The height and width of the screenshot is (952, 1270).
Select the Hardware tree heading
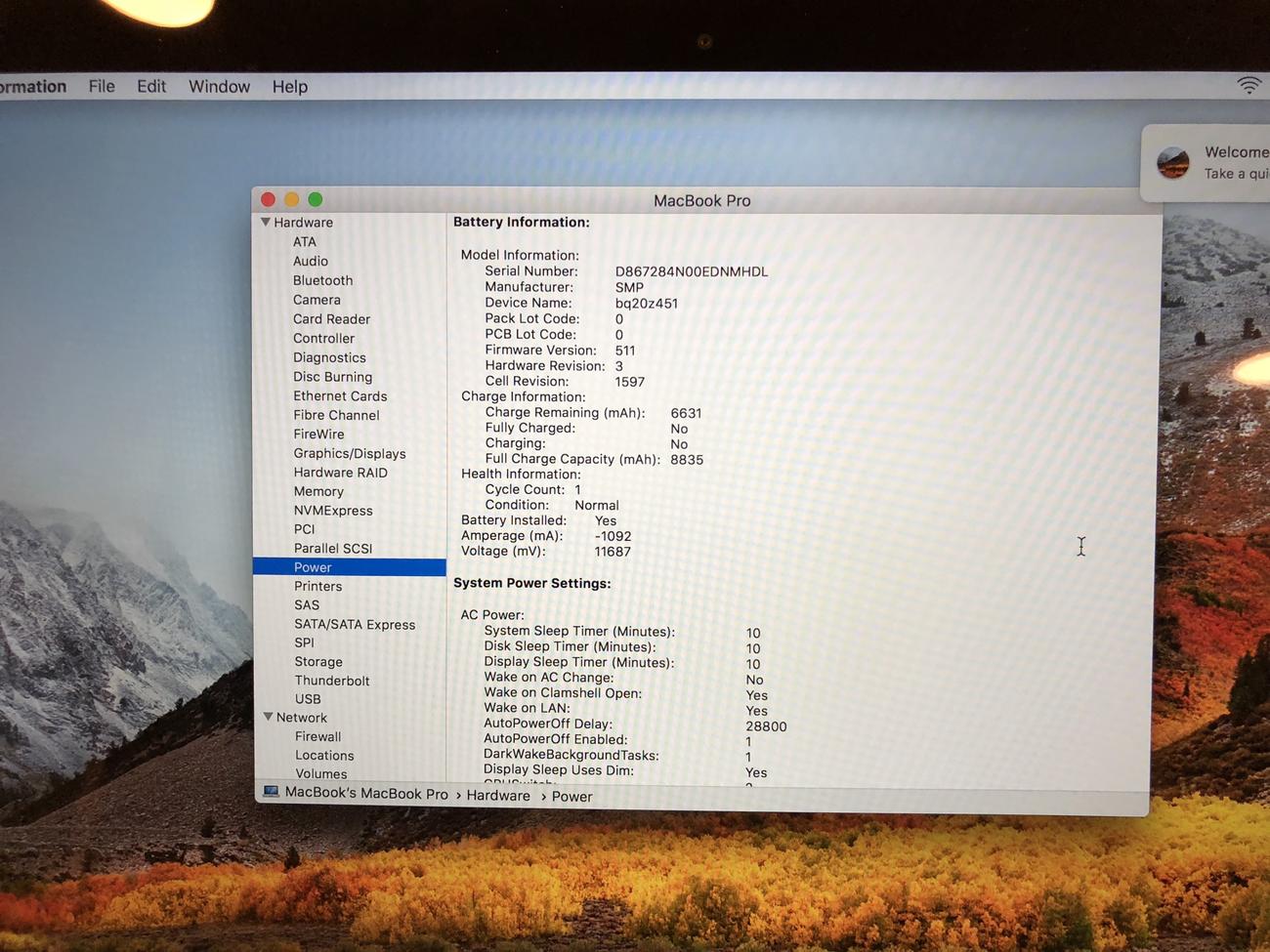(x=303, y=223)
